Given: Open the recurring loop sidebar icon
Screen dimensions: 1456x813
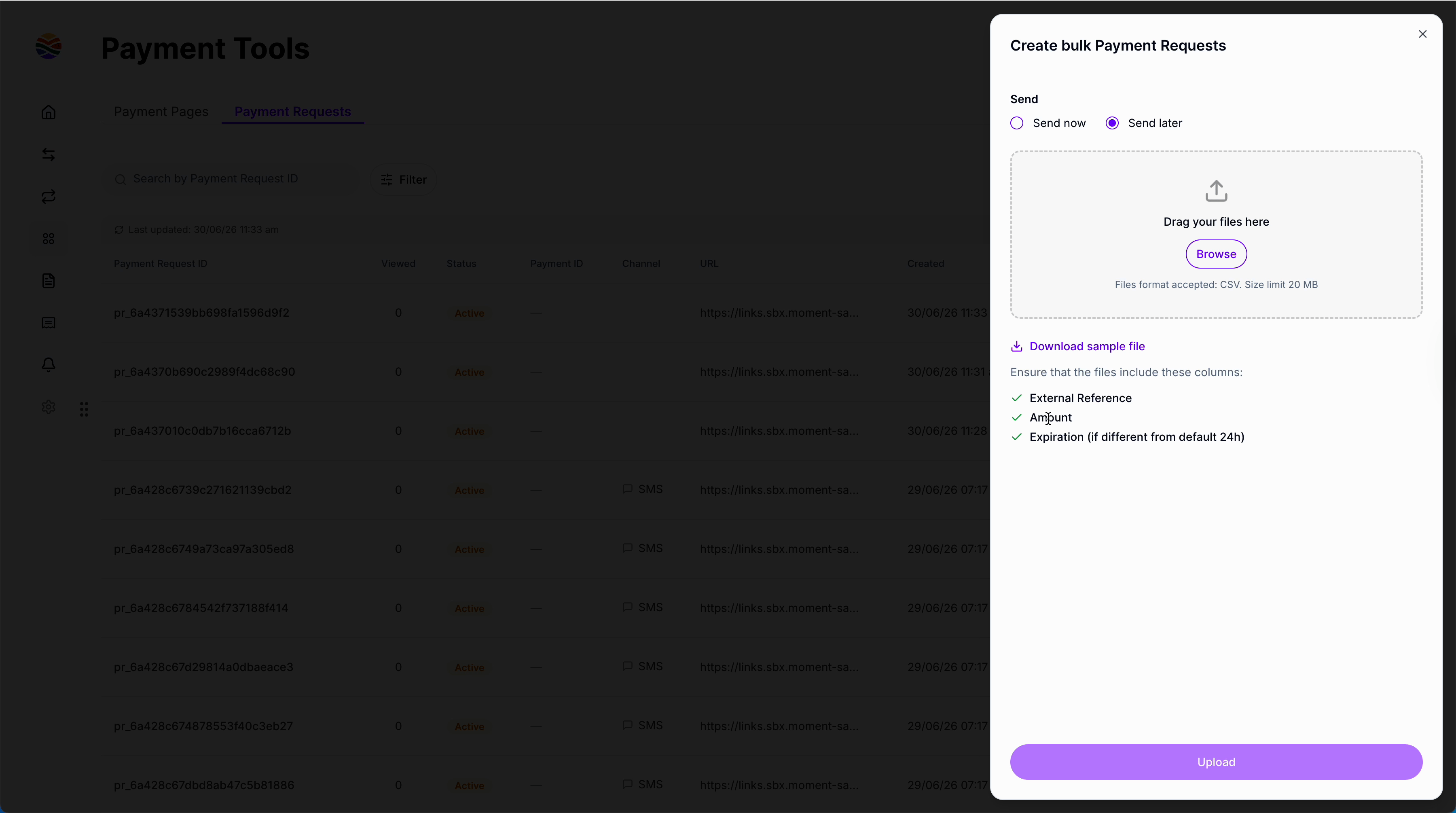Looking at the screenshot, I should pos(49,196).
